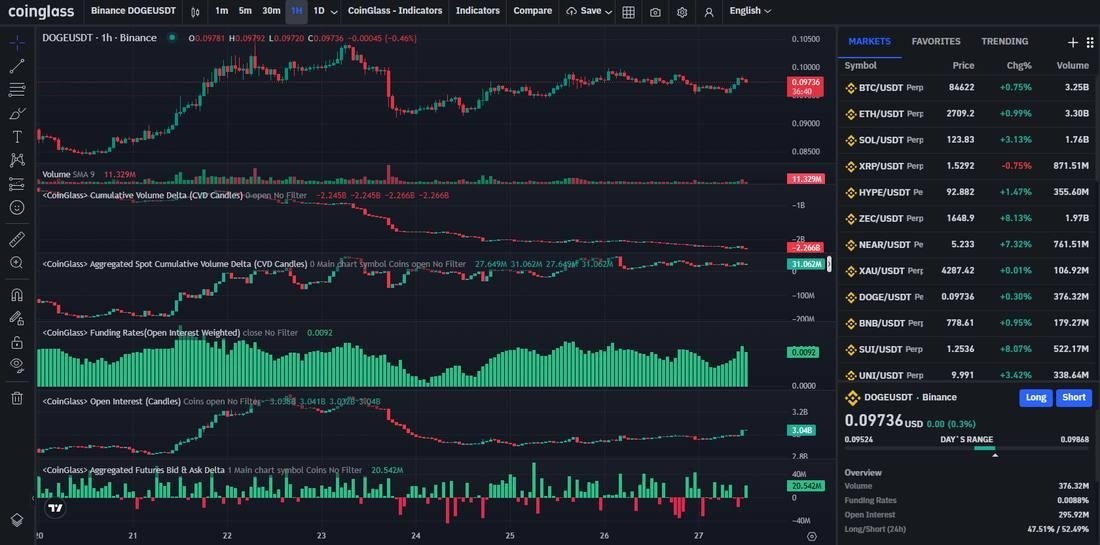Screen dimensions: 1100x545
Task: Toggle stay in drawing mode
Action: click(17, 318)
